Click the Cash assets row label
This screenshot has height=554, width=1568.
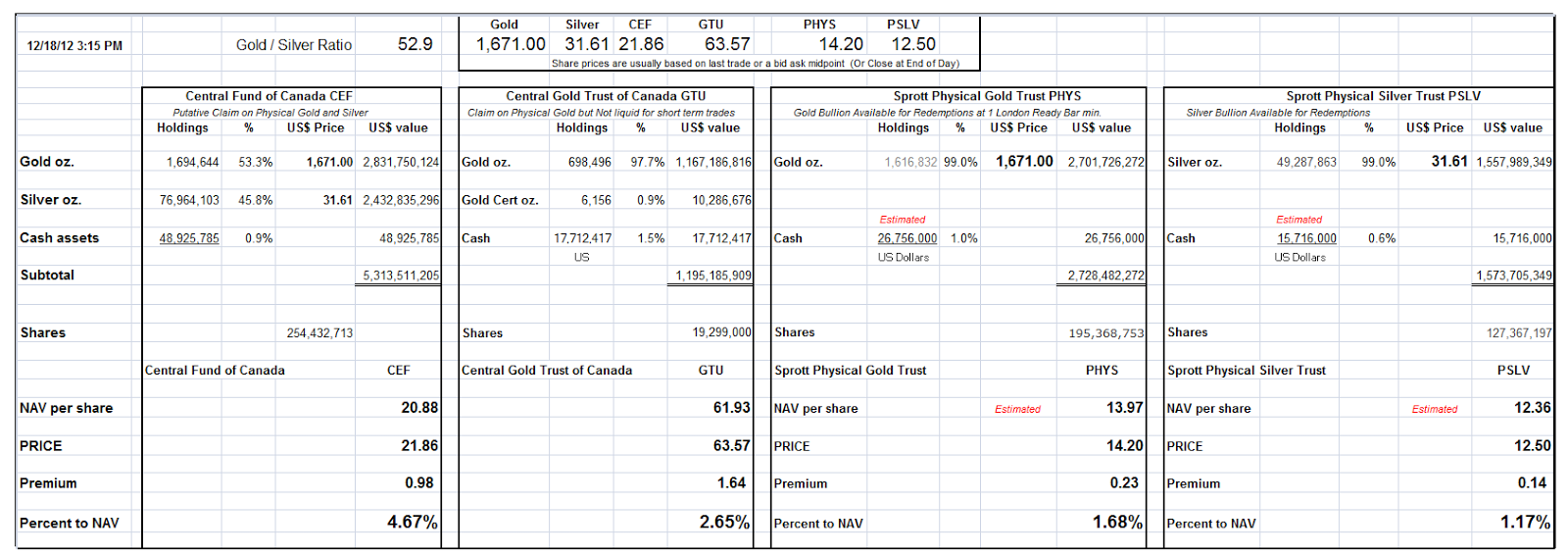[59, 238]
